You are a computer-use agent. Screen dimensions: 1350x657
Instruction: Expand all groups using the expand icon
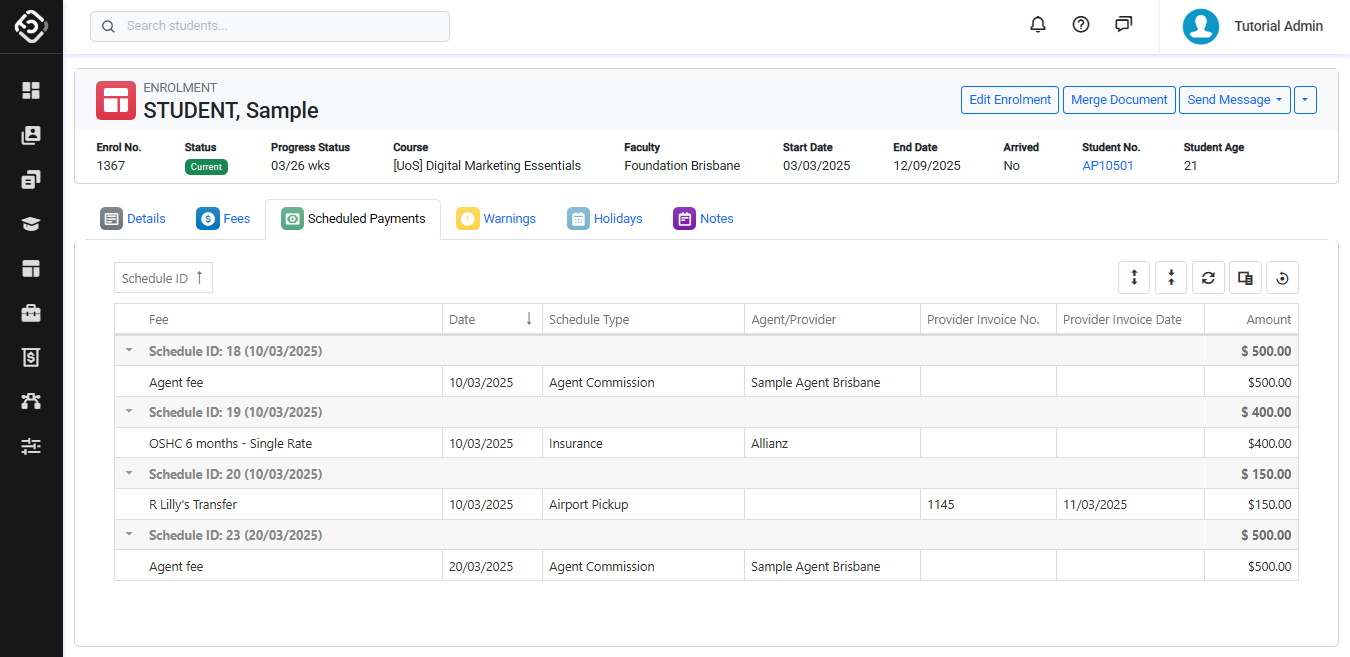(x=1134, y=278)
